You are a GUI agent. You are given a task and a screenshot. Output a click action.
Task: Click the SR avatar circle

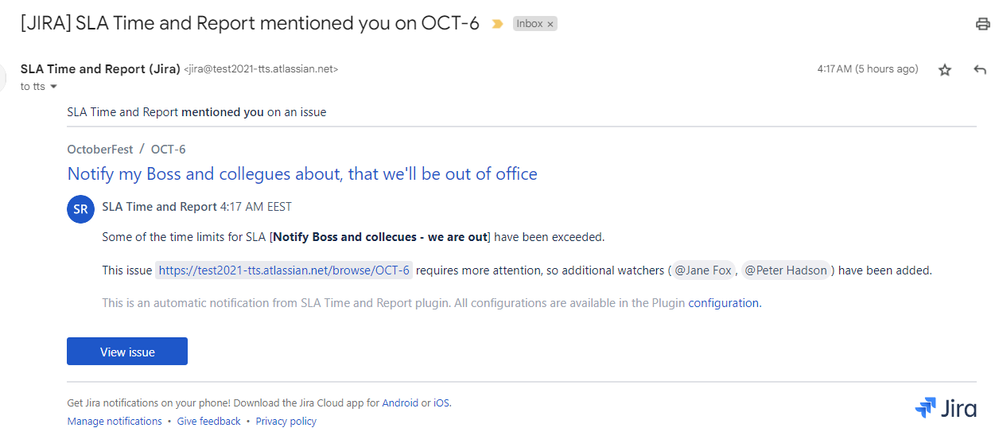[x=81, y=210]
